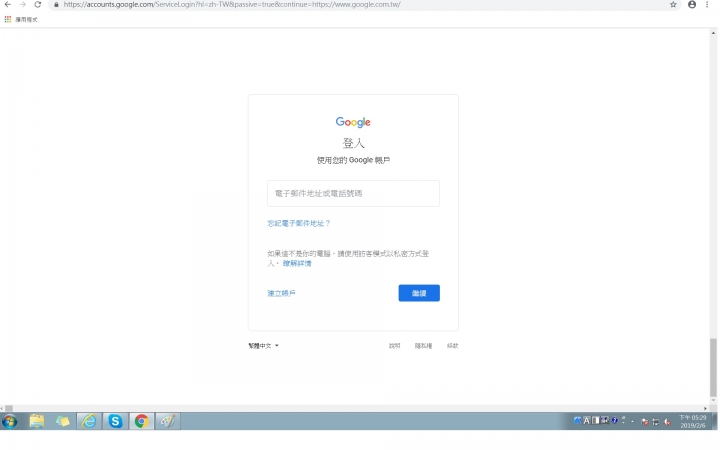The height and width of the screenshot is (450, 720).
Task: Open the IME tool menu icon
Action: point(605,420)
